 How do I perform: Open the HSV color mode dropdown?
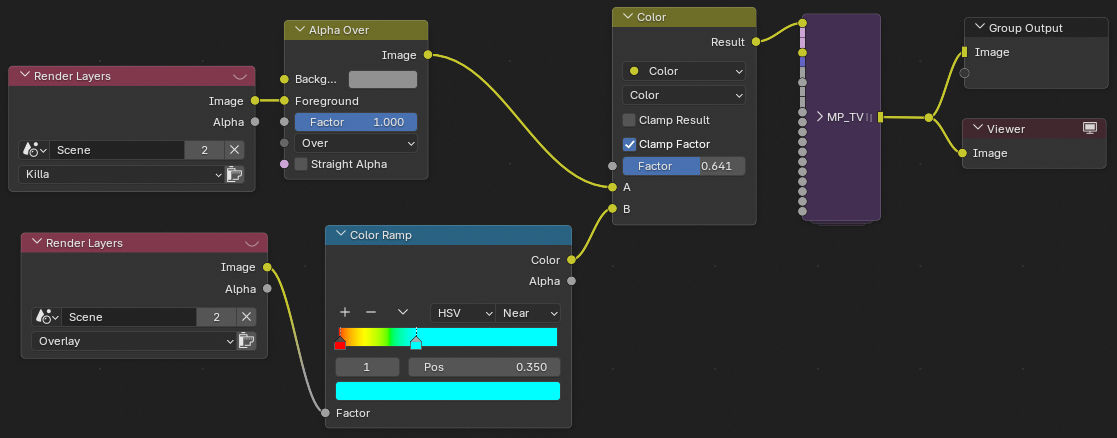[x=462, y=313]
